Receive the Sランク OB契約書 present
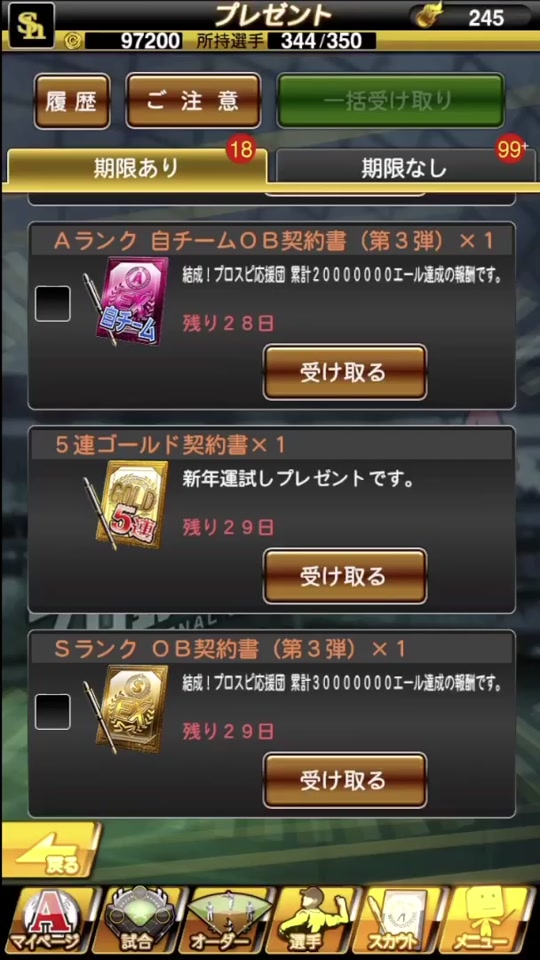This screenshot has width=540, height=960. (x=345, y=780)
